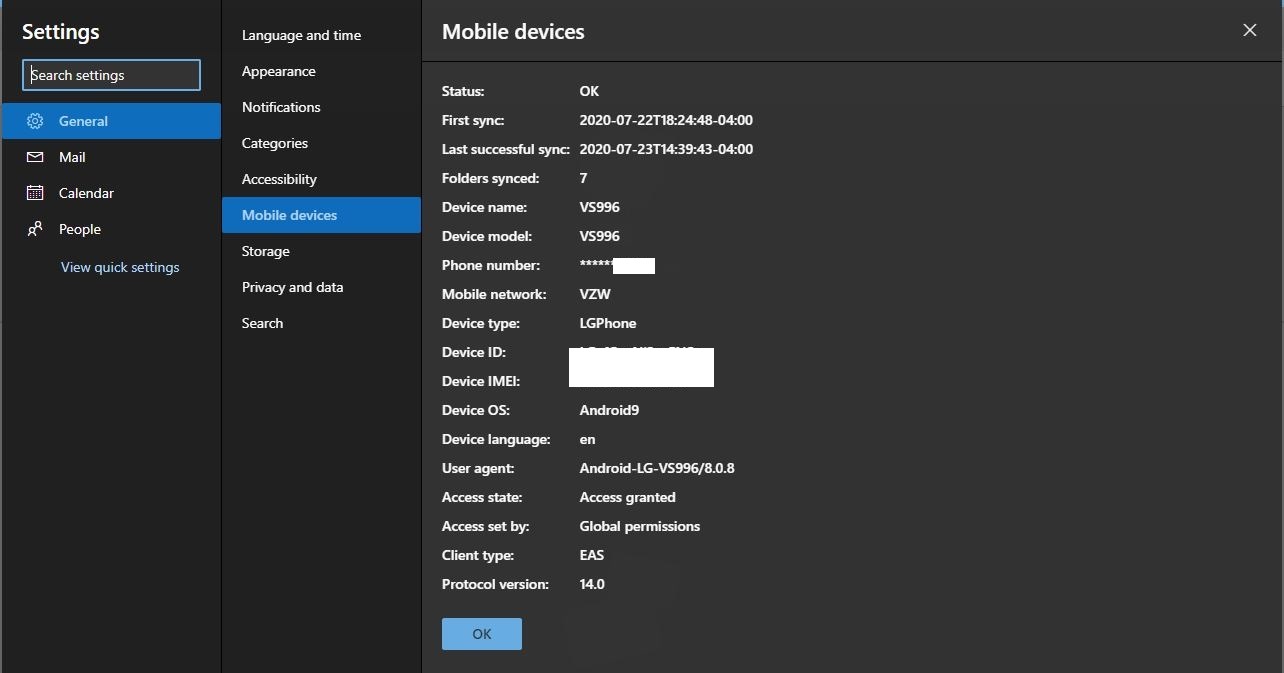Select the General settings section
The height and width of the screenshot is (673, 1284).
(x=111, y=121)
